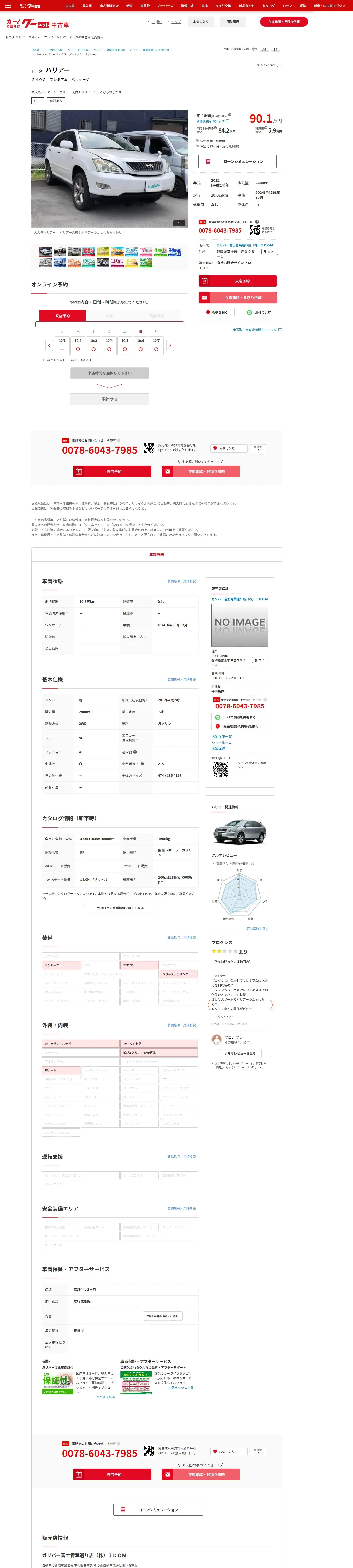Select 10/5 Saturday in reservation calendar

pyautogui.click(x=125, y=345)
